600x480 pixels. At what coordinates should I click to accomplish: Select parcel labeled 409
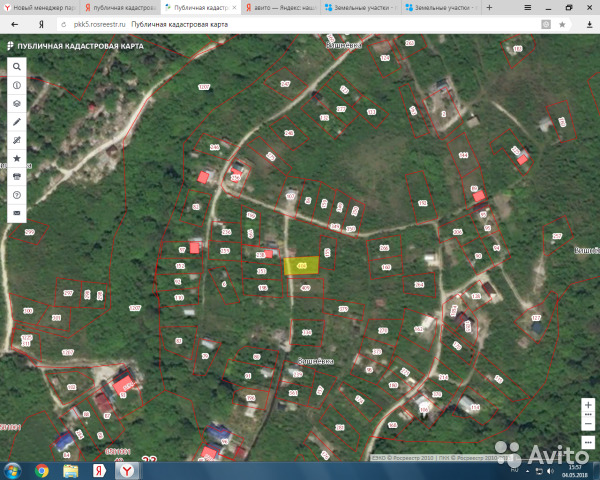pyautogui.click(x=305, y=288)
